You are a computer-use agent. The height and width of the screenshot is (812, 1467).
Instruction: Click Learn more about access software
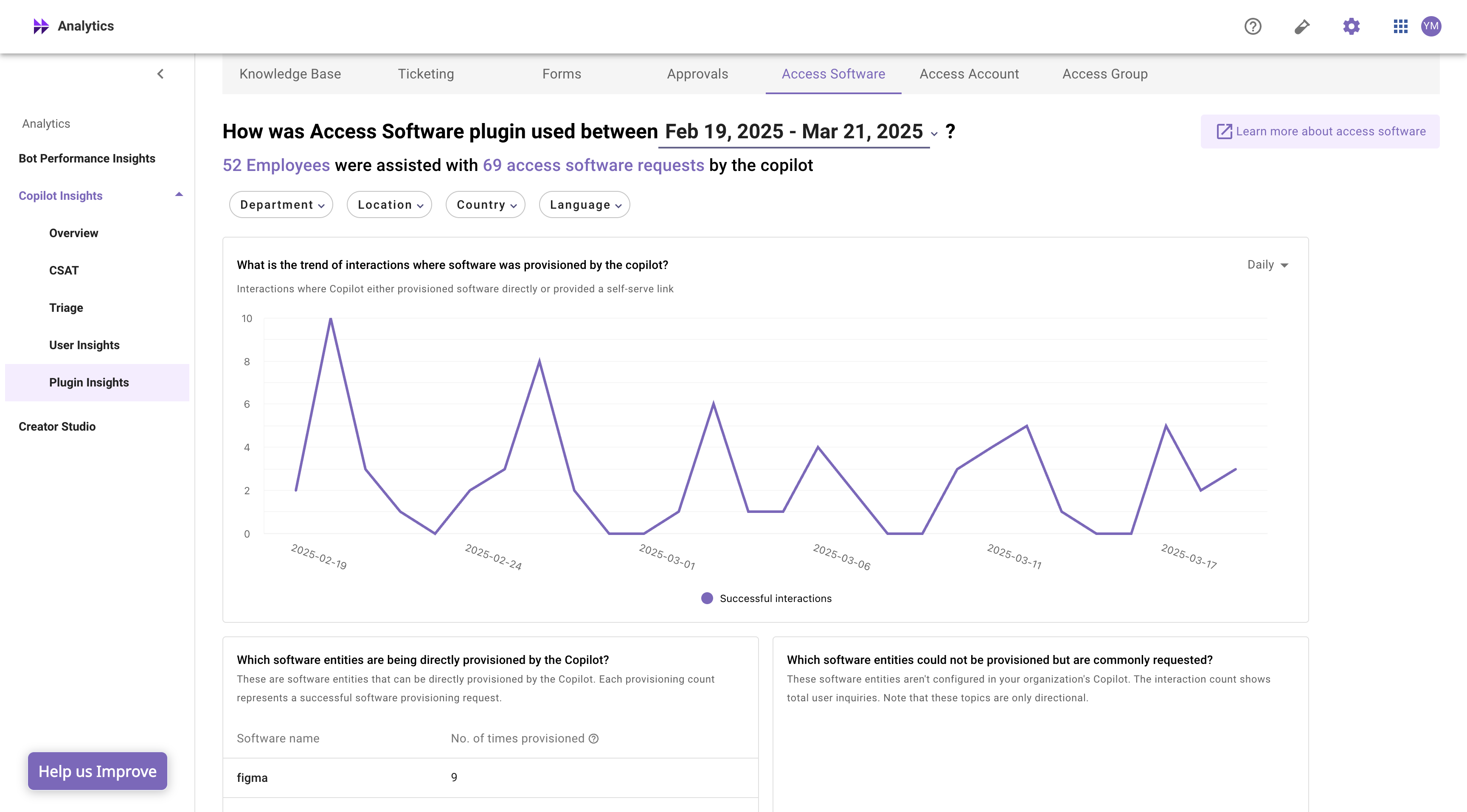[1321, 132]
